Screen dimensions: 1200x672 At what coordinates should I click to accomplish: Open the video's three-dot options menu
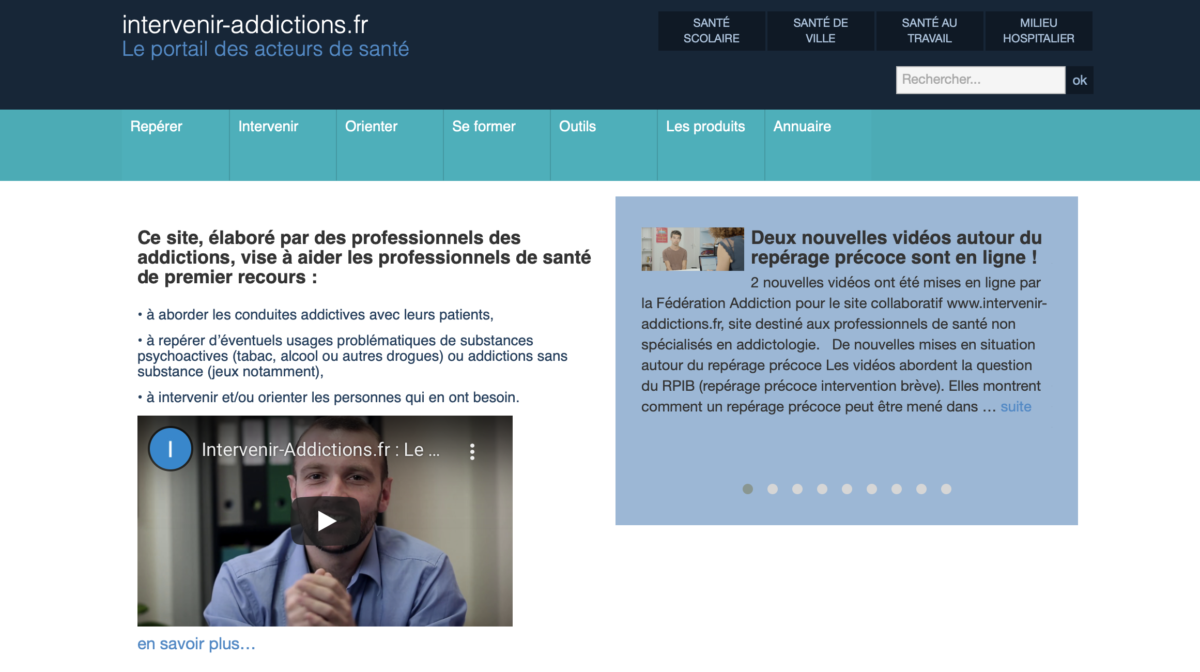(473, 451)
